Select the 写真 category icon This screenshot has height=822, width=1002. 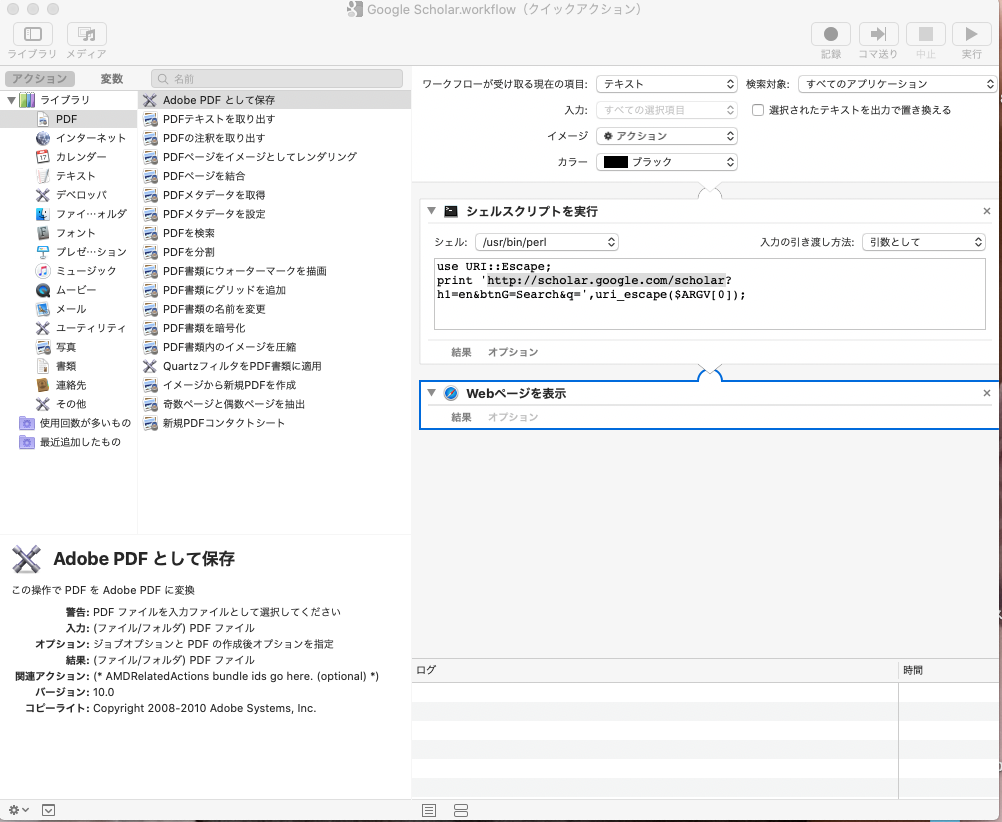43,347
